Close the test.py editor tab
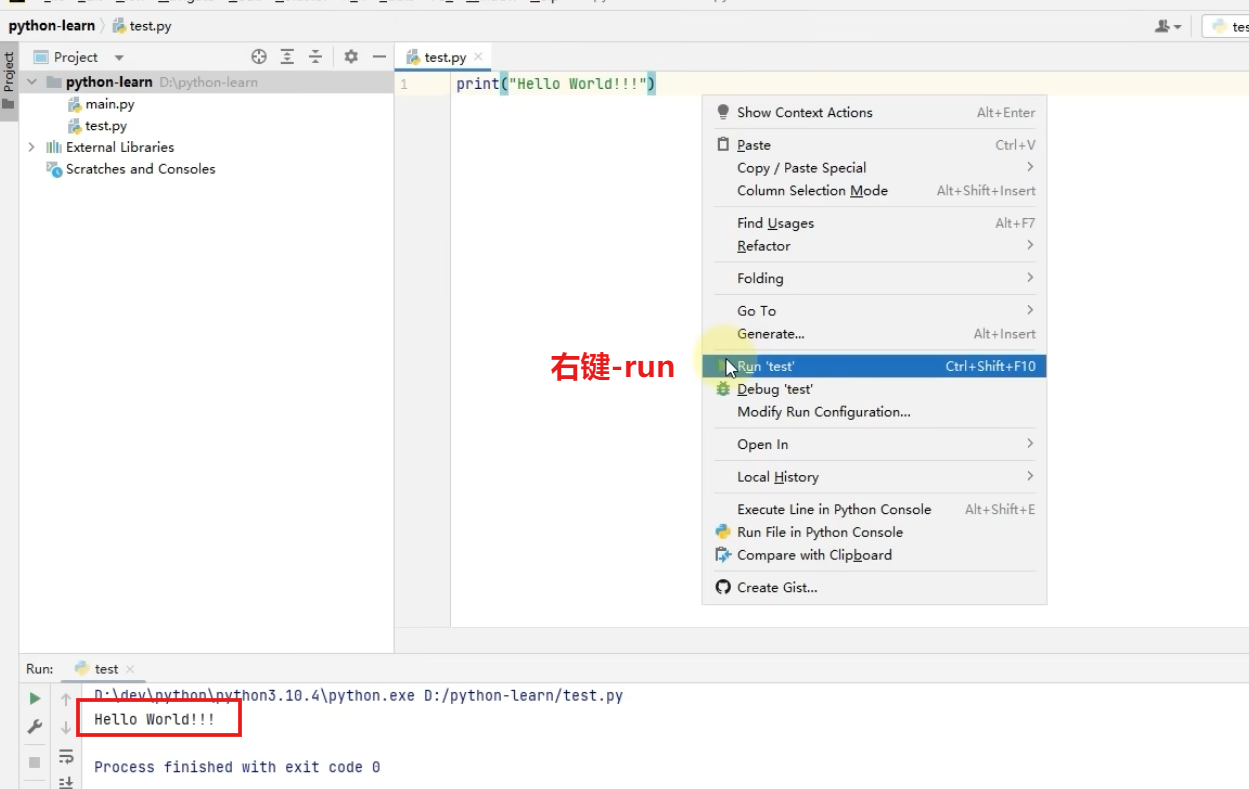 click(x=478, y=57)
